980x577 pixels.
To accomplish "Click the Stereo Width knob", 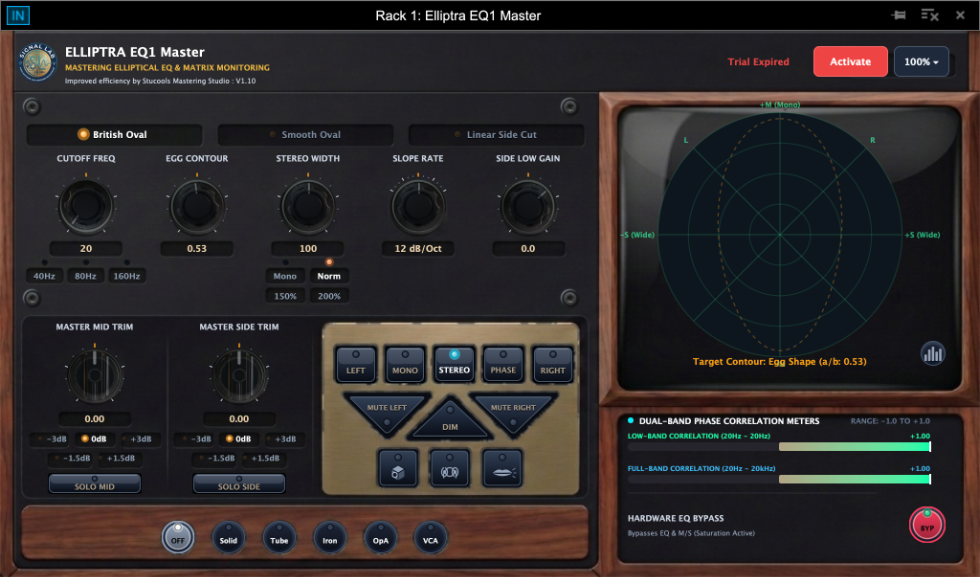I will point(308,205).
